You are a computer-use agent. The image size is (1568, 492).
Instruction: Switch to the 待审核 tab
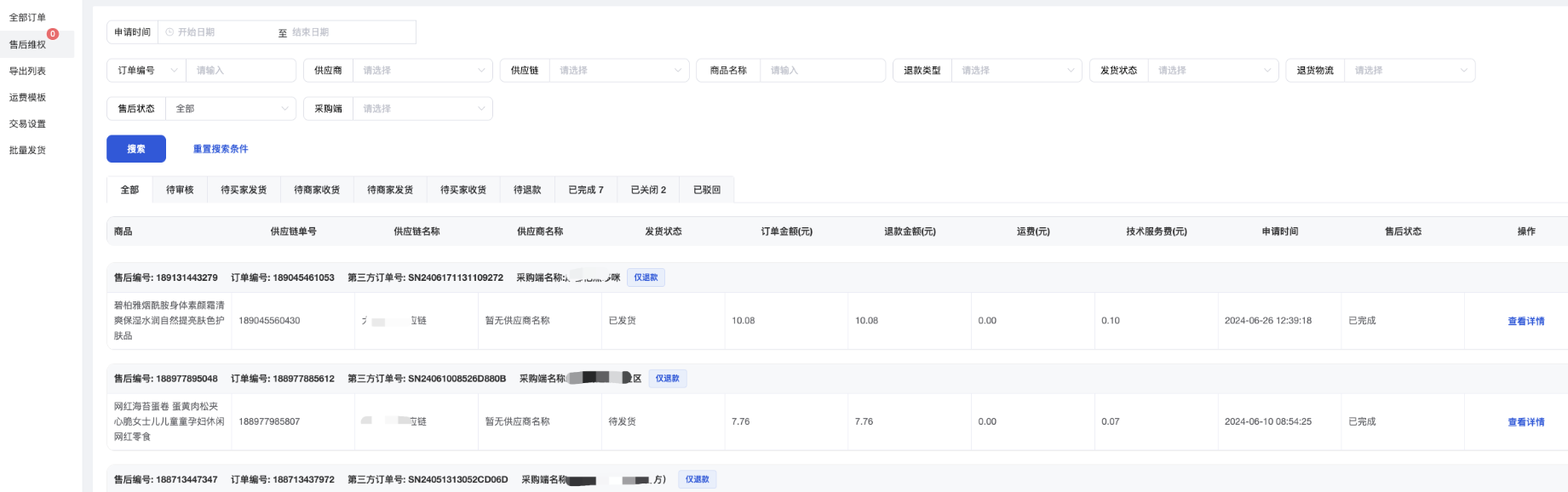[x=180, y=190]
